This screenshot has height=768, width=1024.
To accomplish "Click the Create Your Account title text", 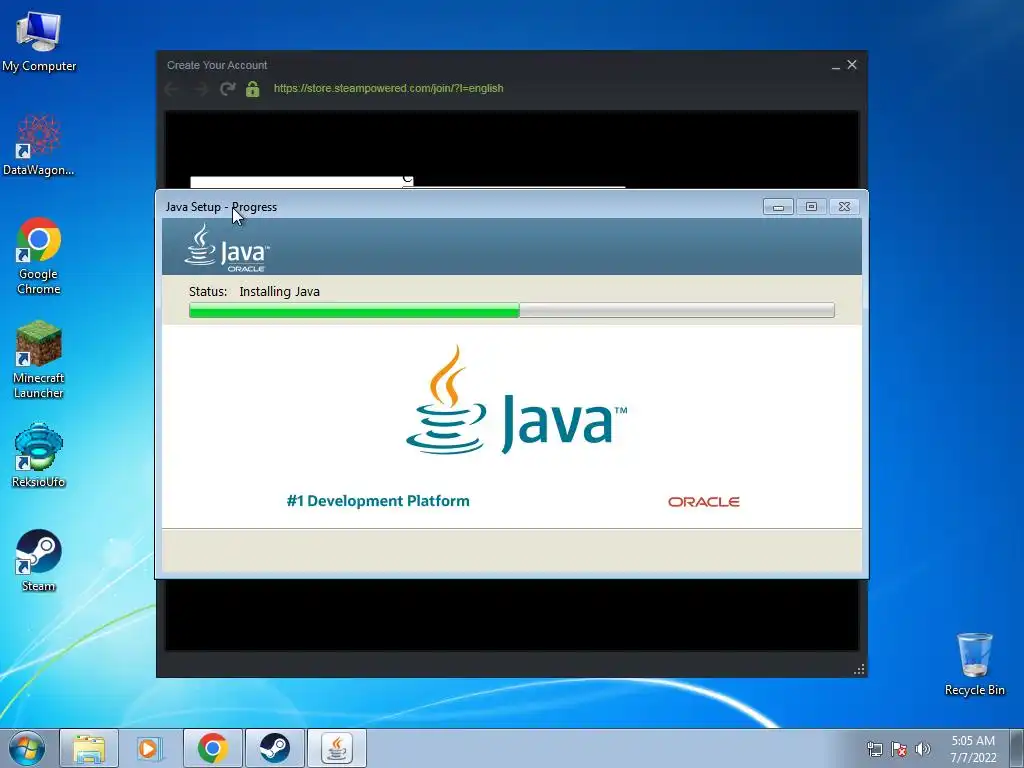I will tap(217, 65).
